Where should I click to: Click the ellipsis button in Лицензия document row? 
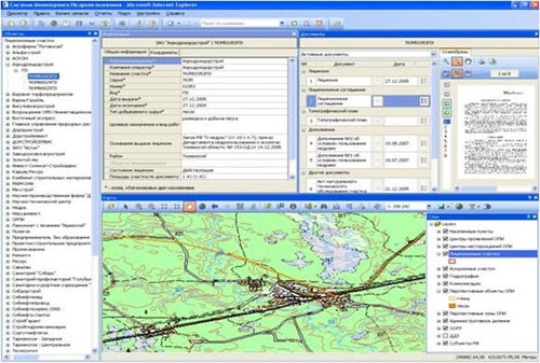(378, 81)
